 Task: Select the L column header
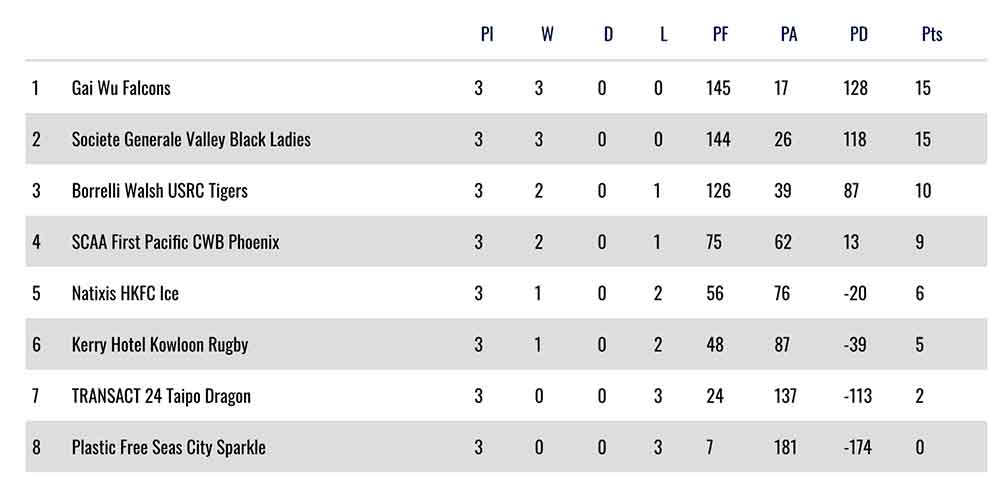pos(663,34)
